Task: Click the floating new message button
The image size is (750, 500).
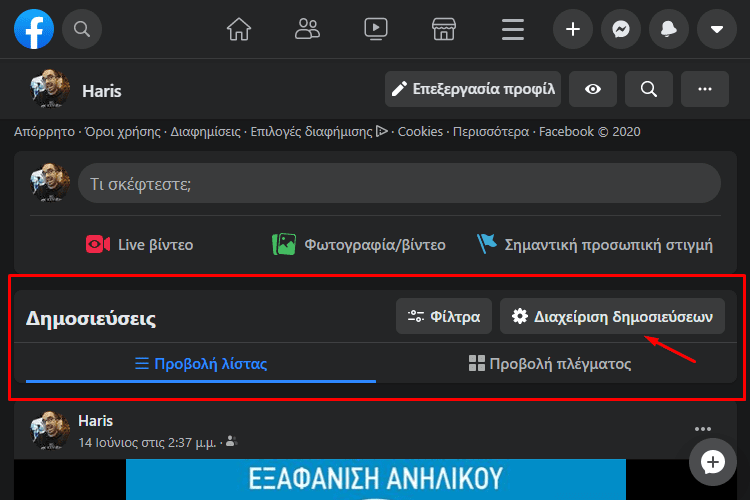Action: 713,462
